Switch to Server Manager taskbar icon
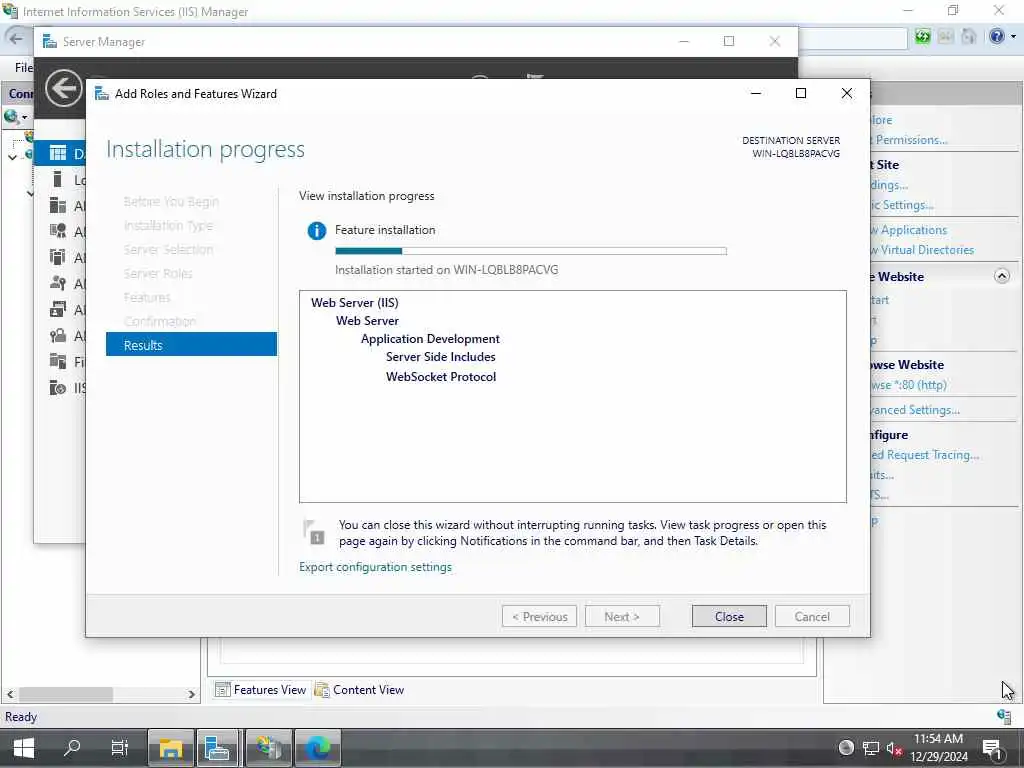Screen dimensions: 1024x768 tap(217, 748)
